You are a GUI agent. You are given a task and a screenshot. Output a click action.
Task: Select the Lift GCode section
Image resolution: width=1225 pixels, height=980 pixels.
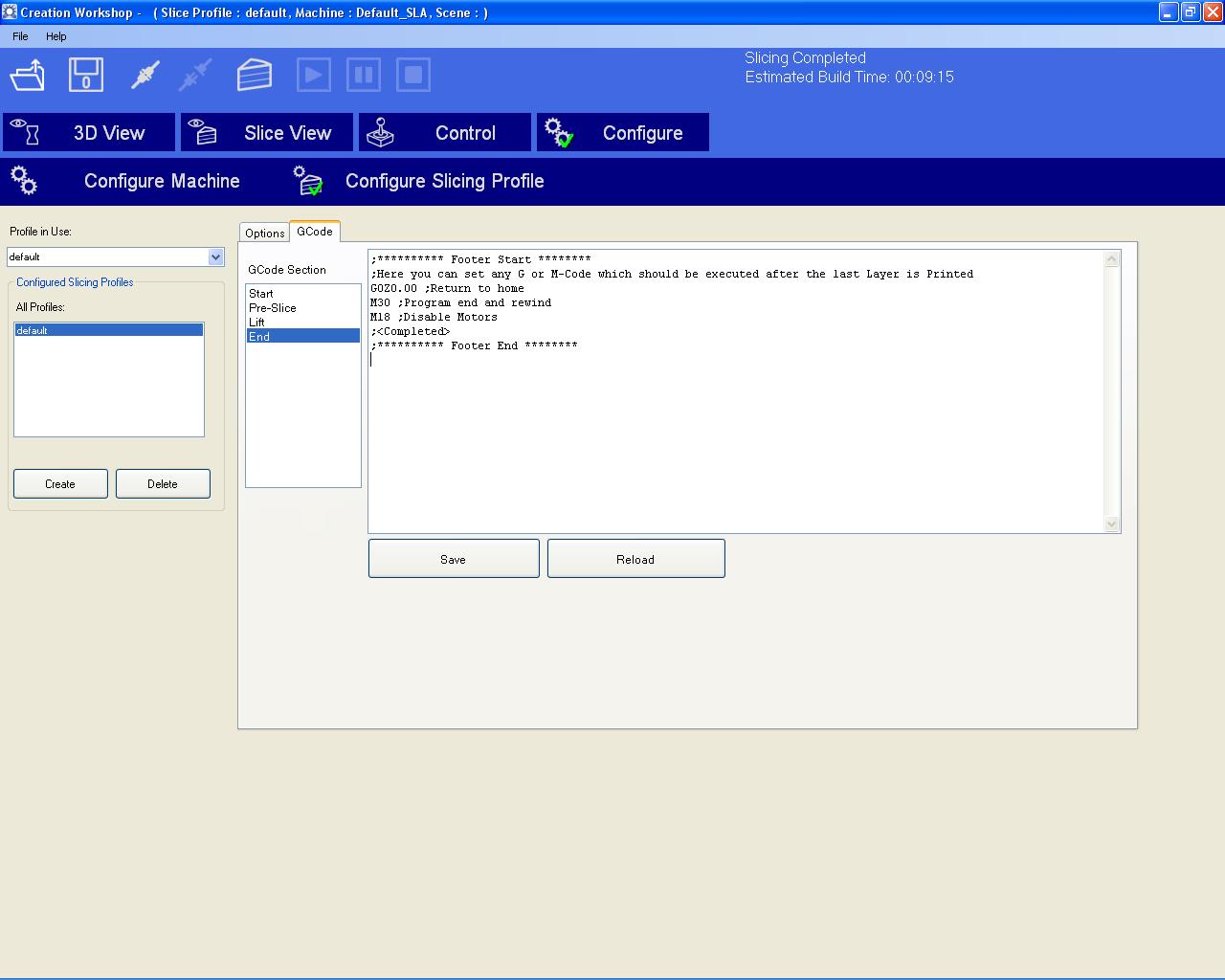[x=256, y=323]
